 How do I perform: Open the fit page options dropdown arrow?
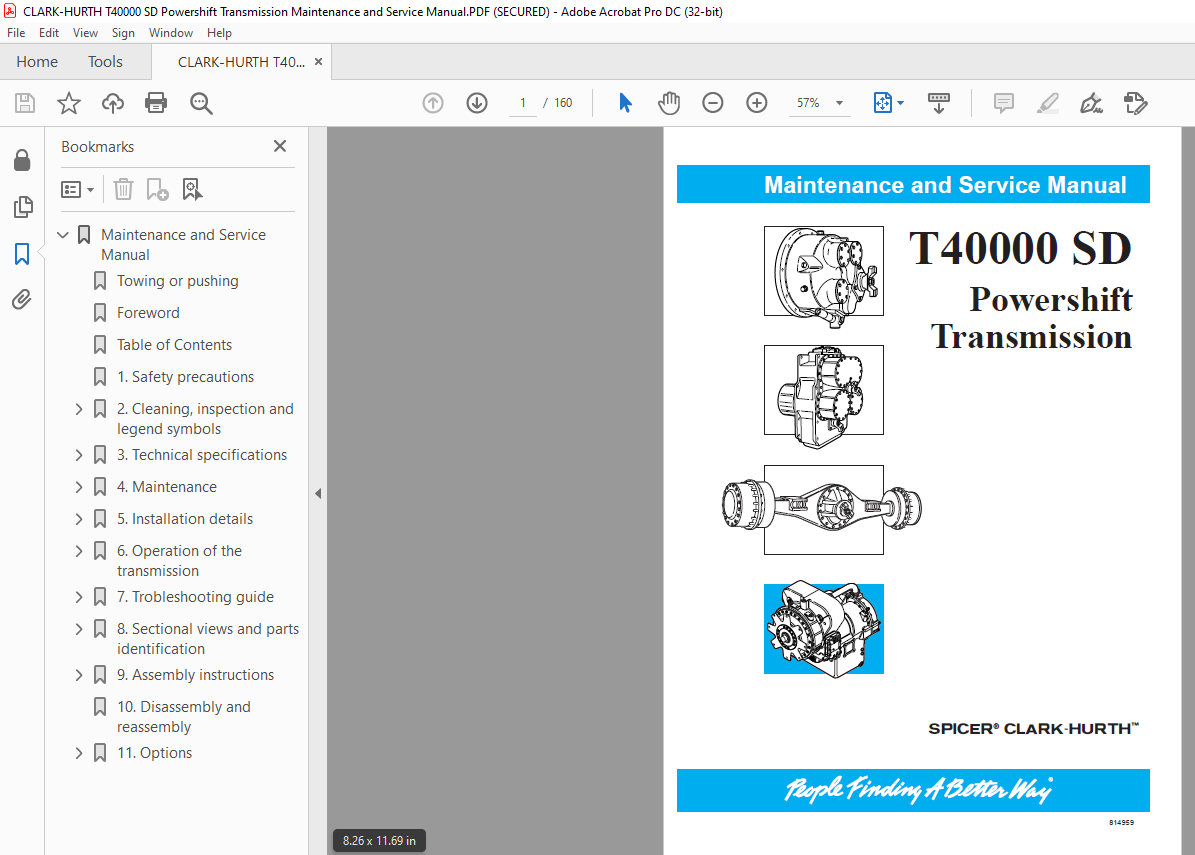click(x=901, y=103)
